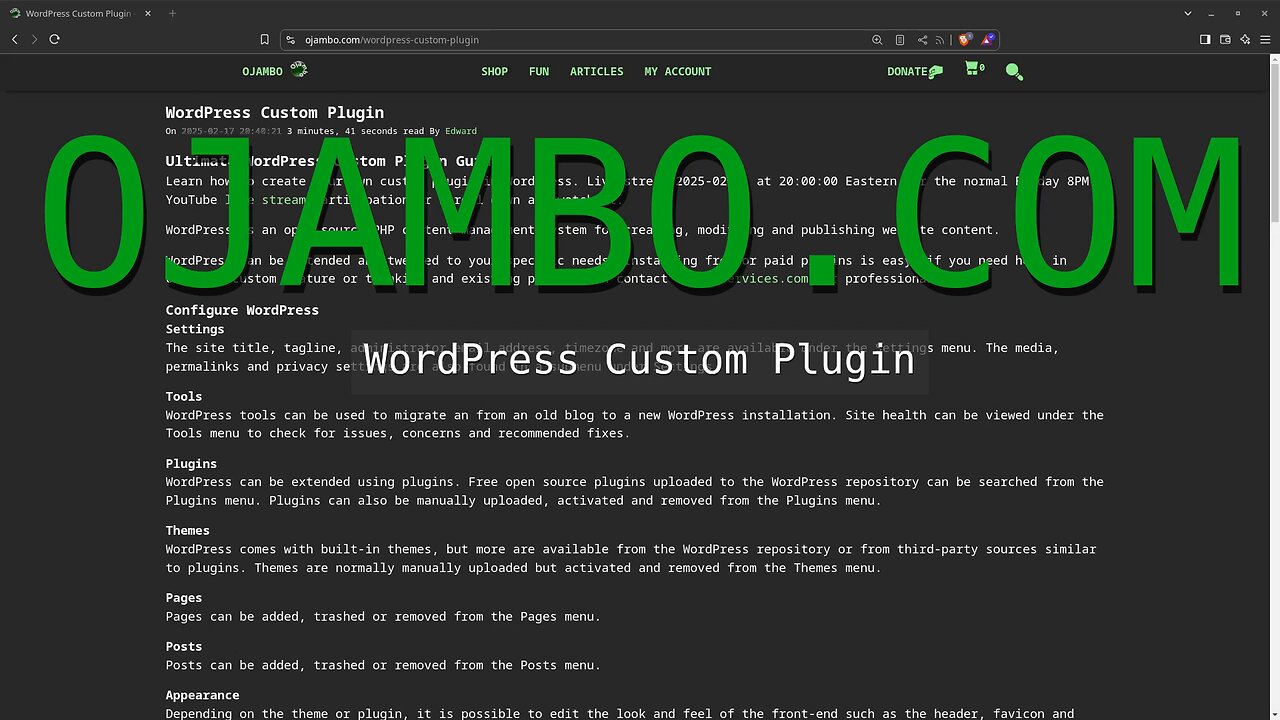This screenshot has width=1280, height=720.
Task: Open the SHOP menu item
Action: pos(494,72)
